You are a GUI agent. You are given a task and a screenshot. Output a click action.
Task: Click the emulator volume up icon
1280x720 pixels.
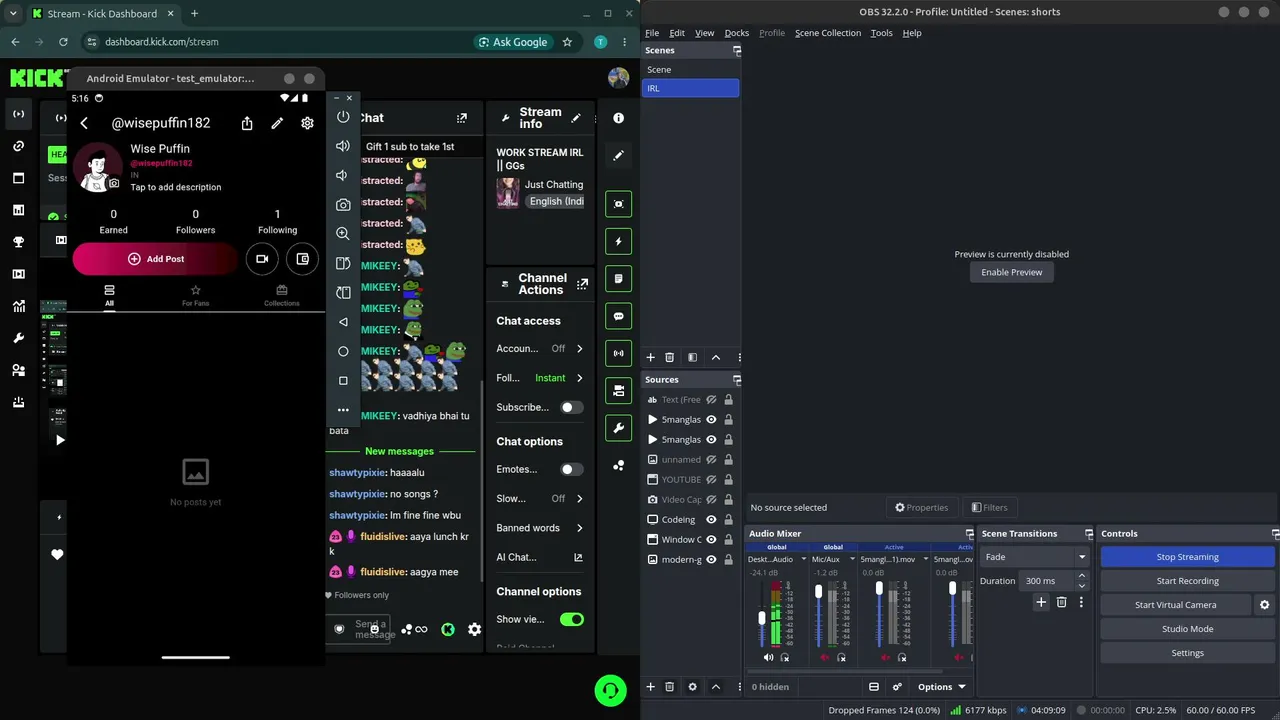tap(343, 146)
